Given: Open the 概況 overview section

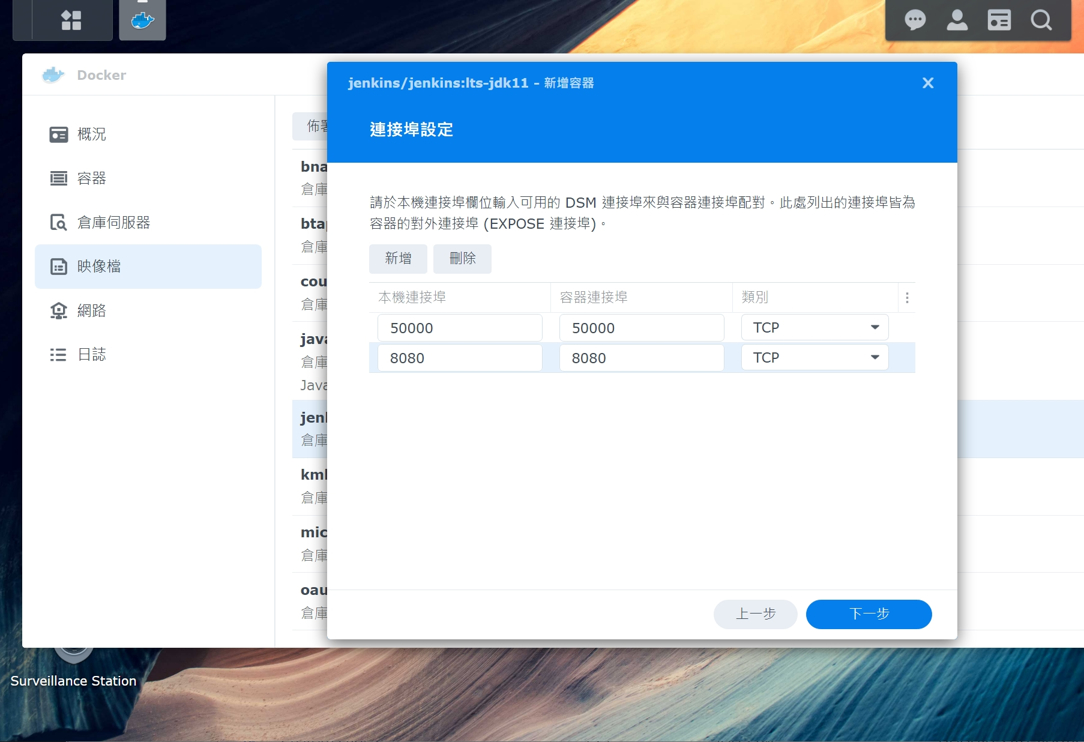Looking at the screenshot, I should pyautogui.click(x=148, y=134).
